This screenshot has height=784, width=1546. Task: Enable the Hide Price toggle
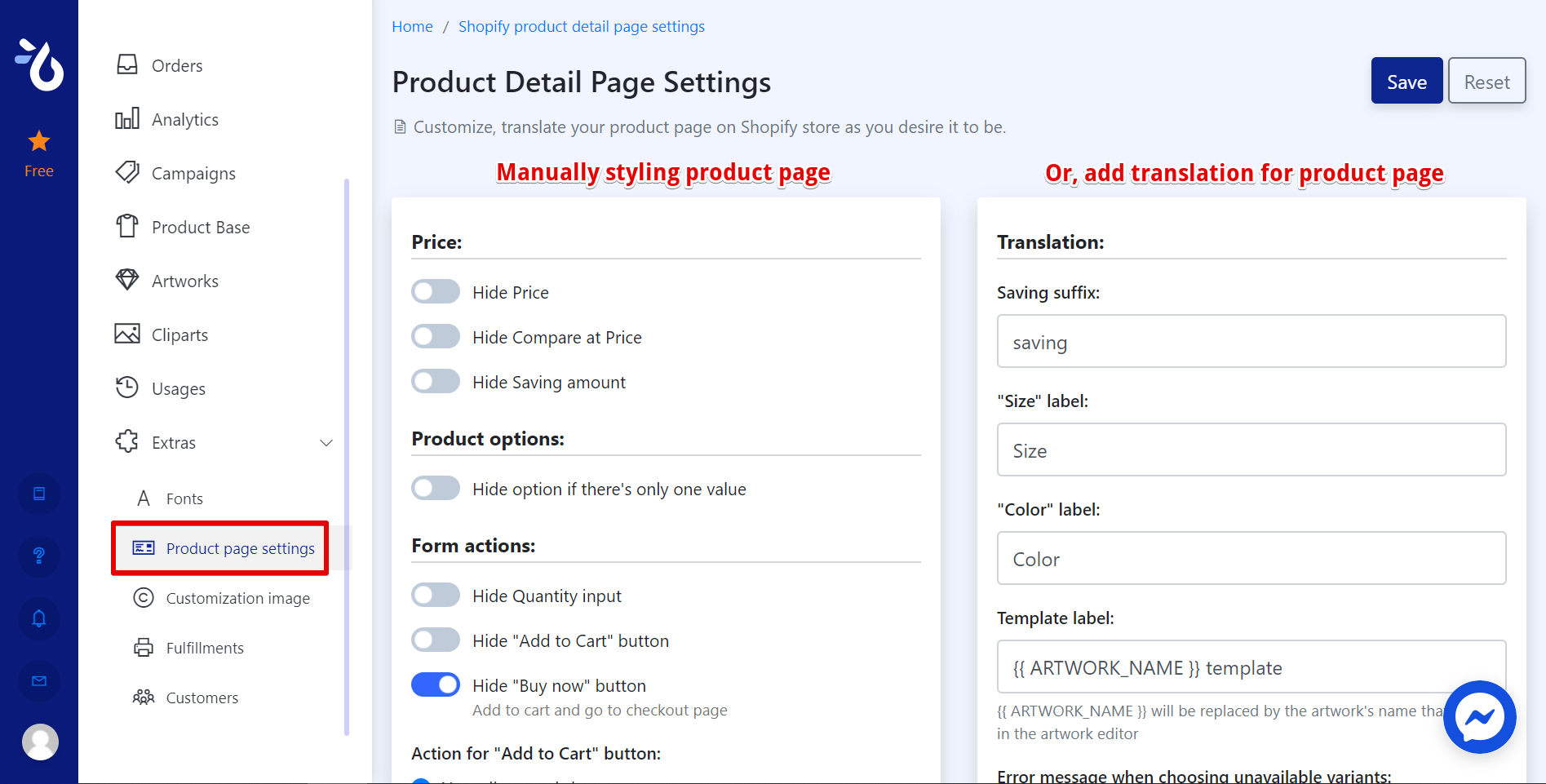436,292
